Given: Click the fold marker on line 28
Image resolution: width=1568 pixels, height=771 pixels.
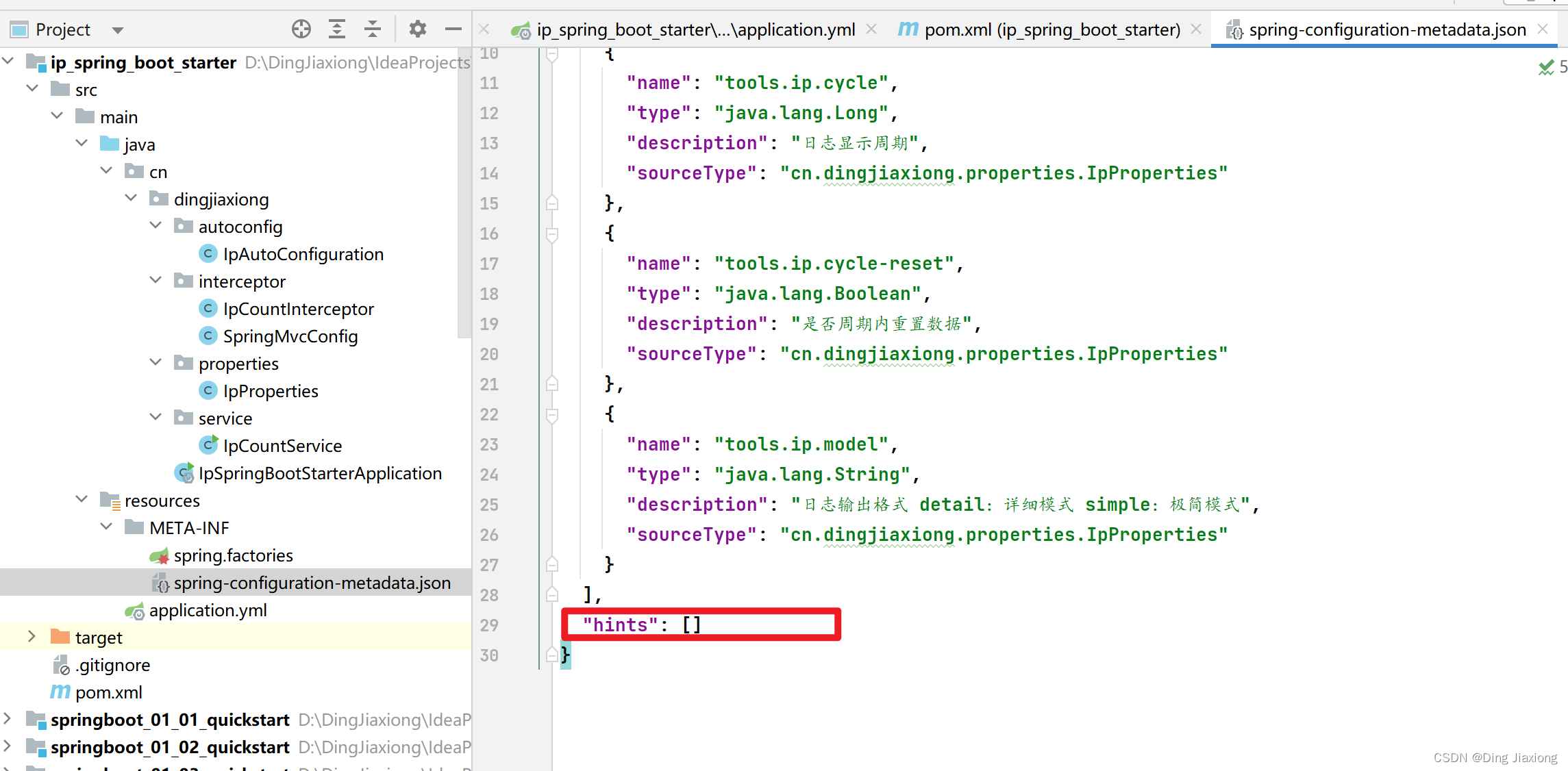Looking at the screenshot, I should [552, 595].
